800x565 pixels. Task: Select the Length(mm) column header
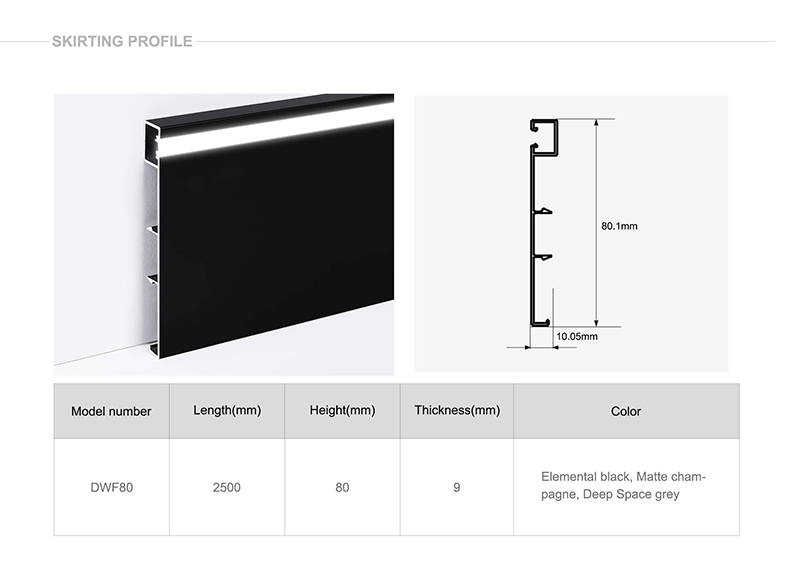click(x=226, y=411)
